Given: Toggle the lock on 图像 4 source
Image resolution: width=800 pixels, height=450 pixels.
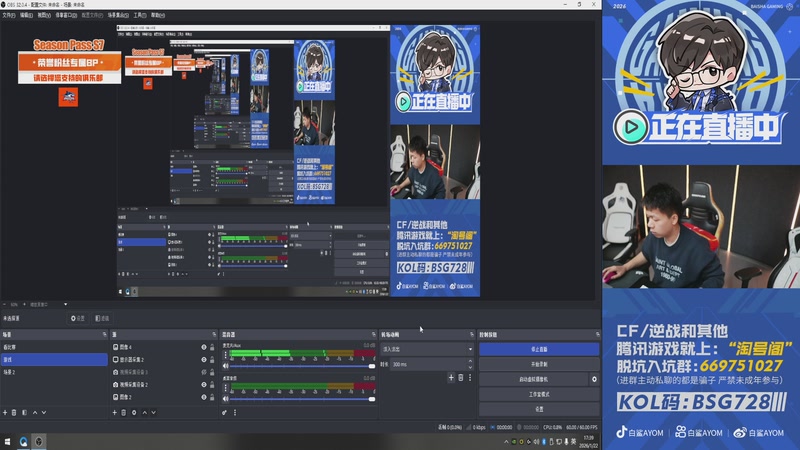Looking at the screenshot, I should tap(212, 347).
